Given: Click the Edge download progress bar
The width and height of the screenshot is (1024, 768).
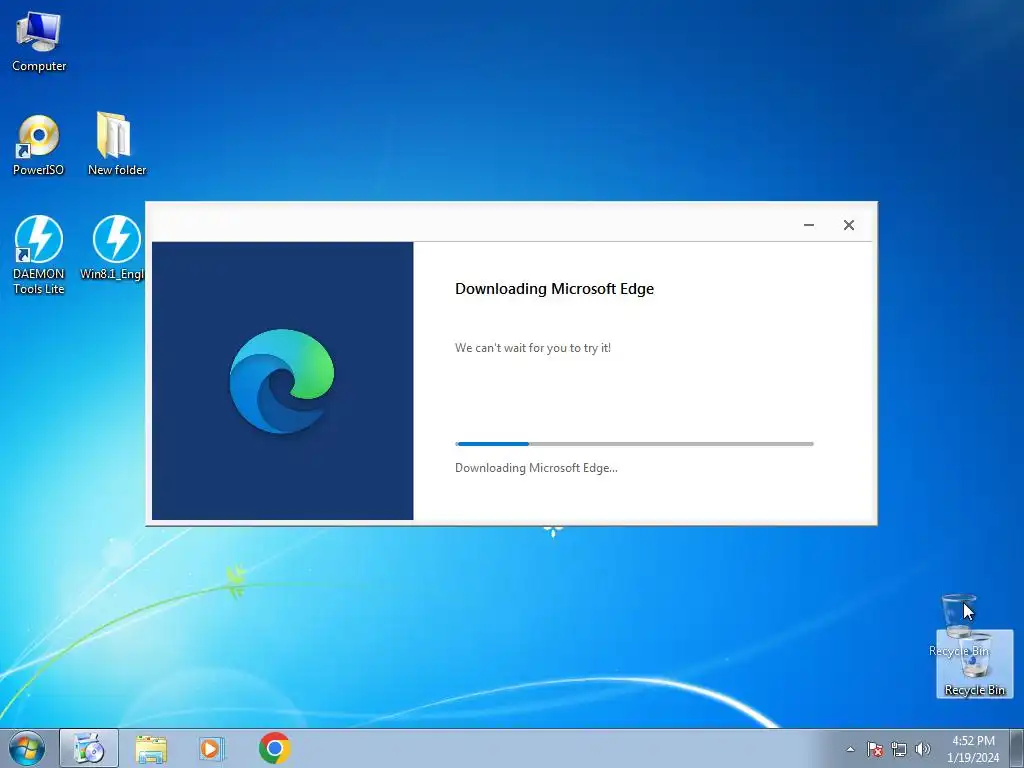Looking at the screenshot, I should (x=634, y=444).
